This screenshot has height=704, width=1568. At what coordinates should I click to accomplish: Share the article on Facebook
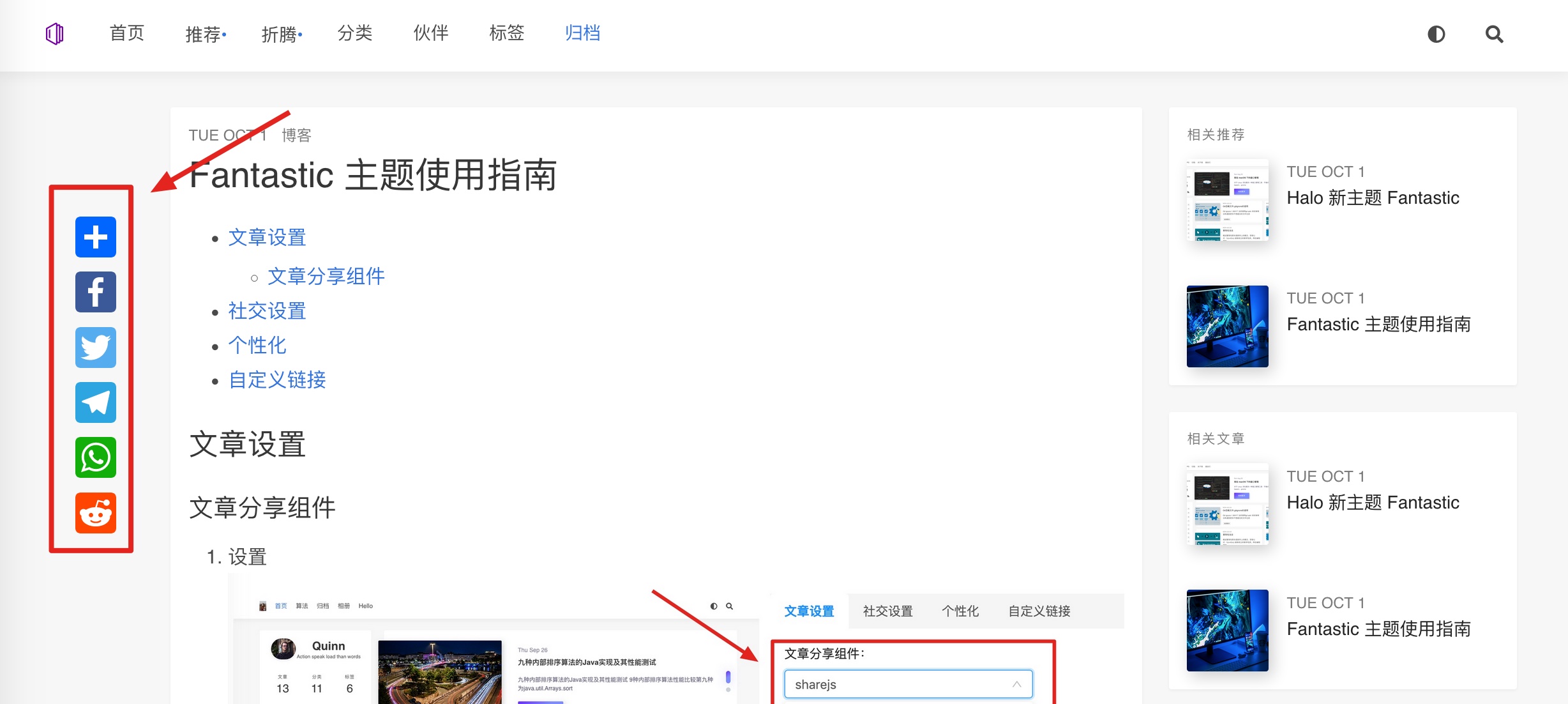[x=96, y=292]
